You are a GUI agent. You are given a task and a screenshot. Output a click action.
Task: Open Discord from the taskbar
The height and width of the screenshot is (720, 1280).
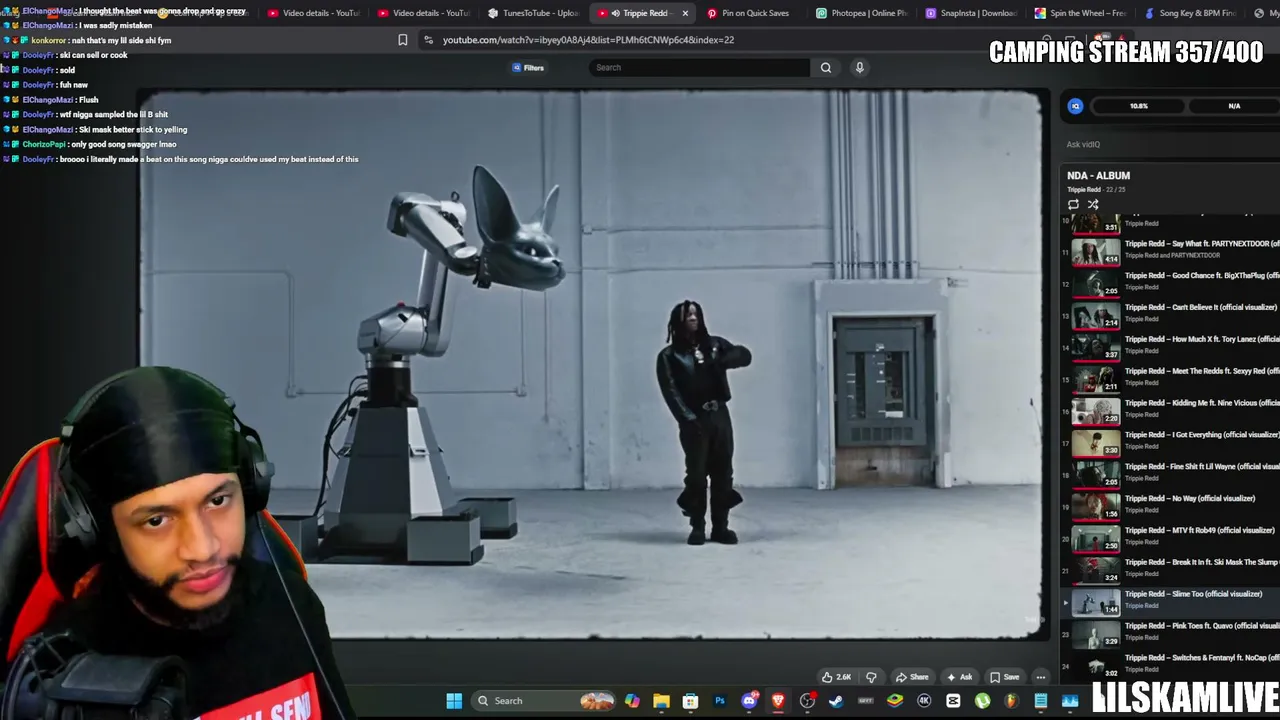click(749, 701)
